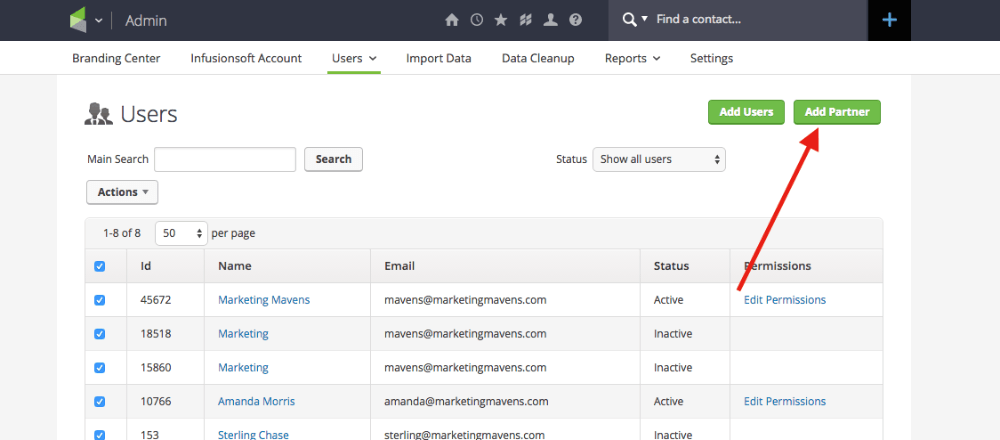Click the Status column header
Viewport: 1000px width, 440px height.
(x=672, y=266)
